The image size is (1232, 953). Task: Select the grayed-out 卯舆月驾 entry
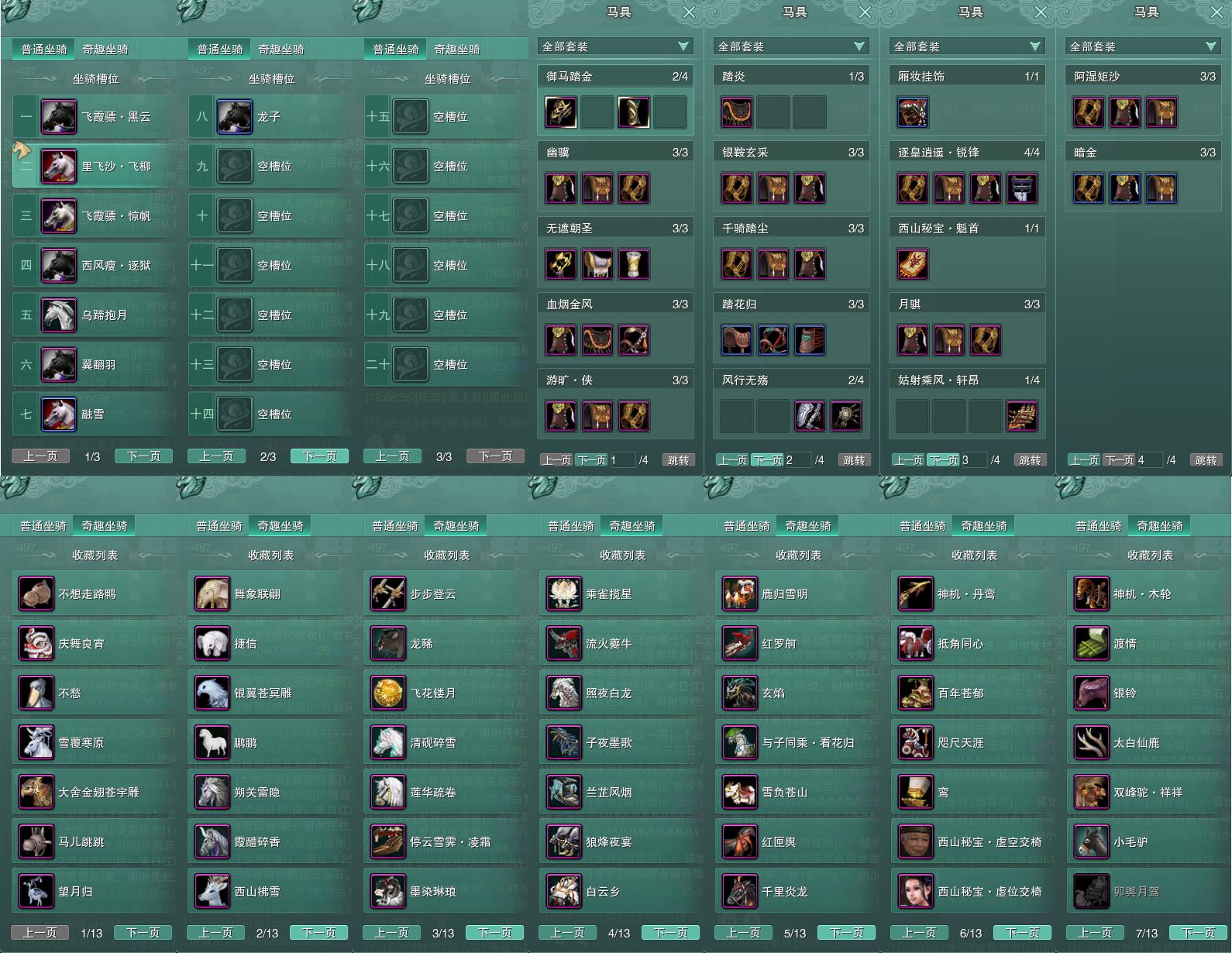(1147, 891)
